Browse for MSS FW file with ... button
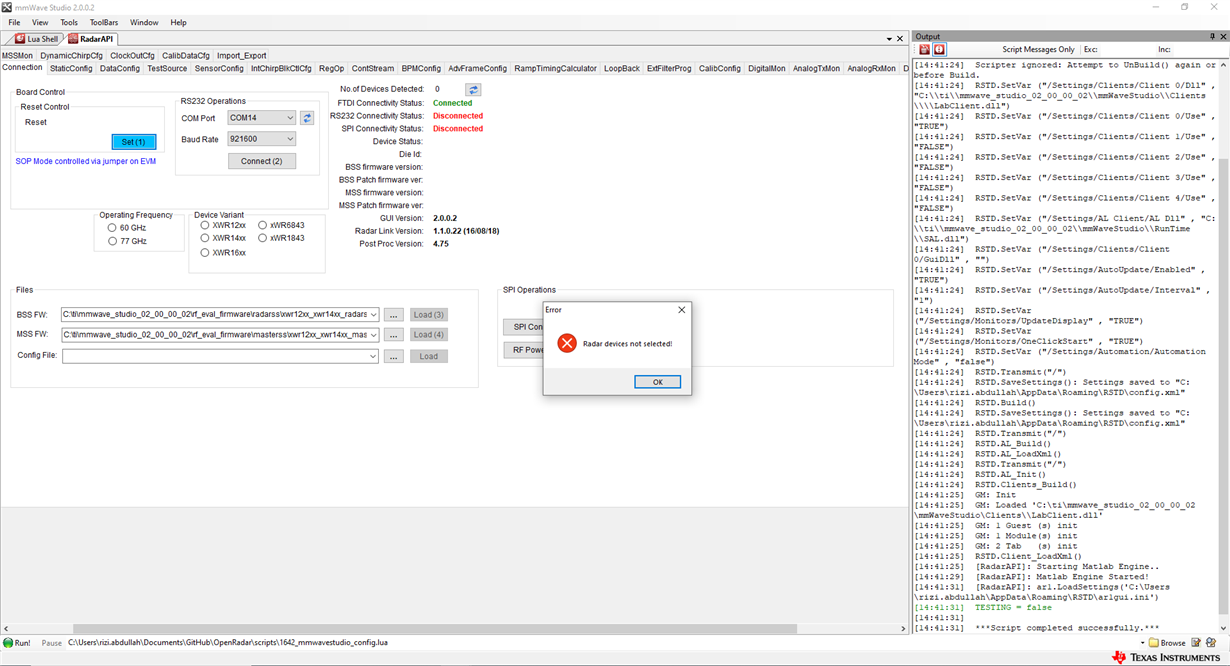 click(x=394, y=334)
